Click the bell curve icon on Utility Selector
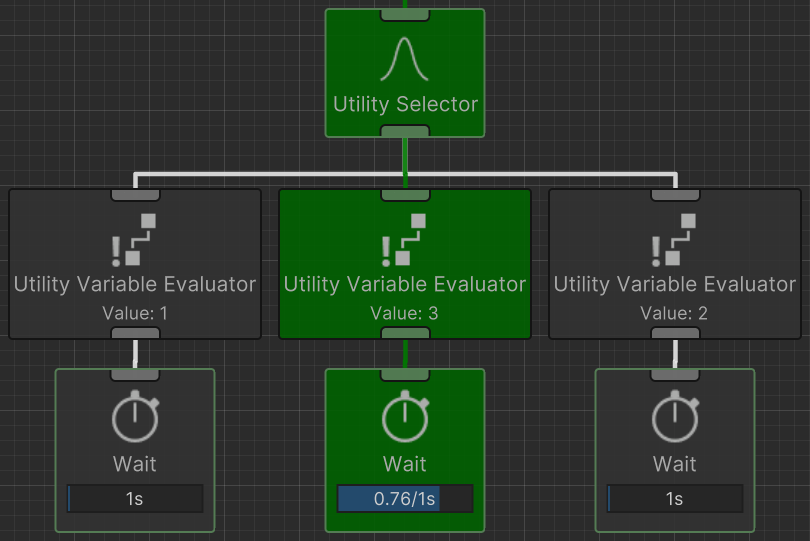810x541 pixels. pyautogui.click(x=405, y=59)
